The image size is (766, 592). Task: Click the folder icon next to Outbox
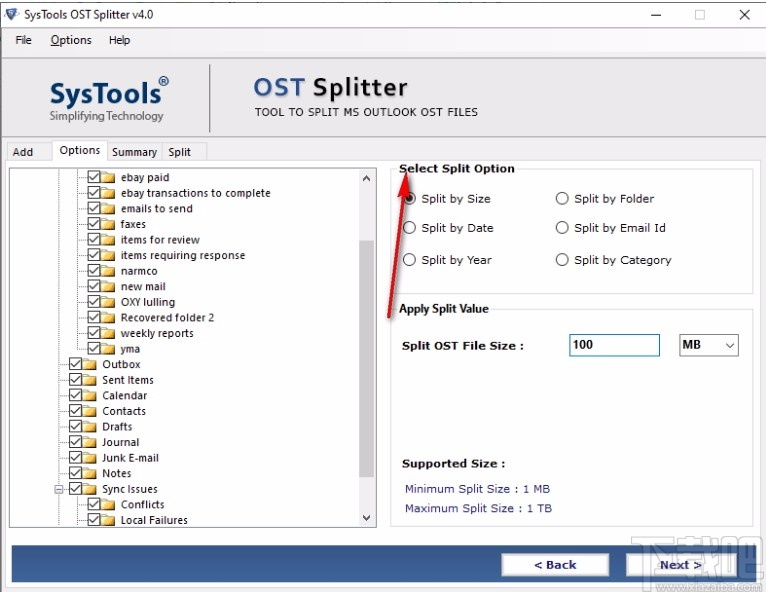[89, 364]
